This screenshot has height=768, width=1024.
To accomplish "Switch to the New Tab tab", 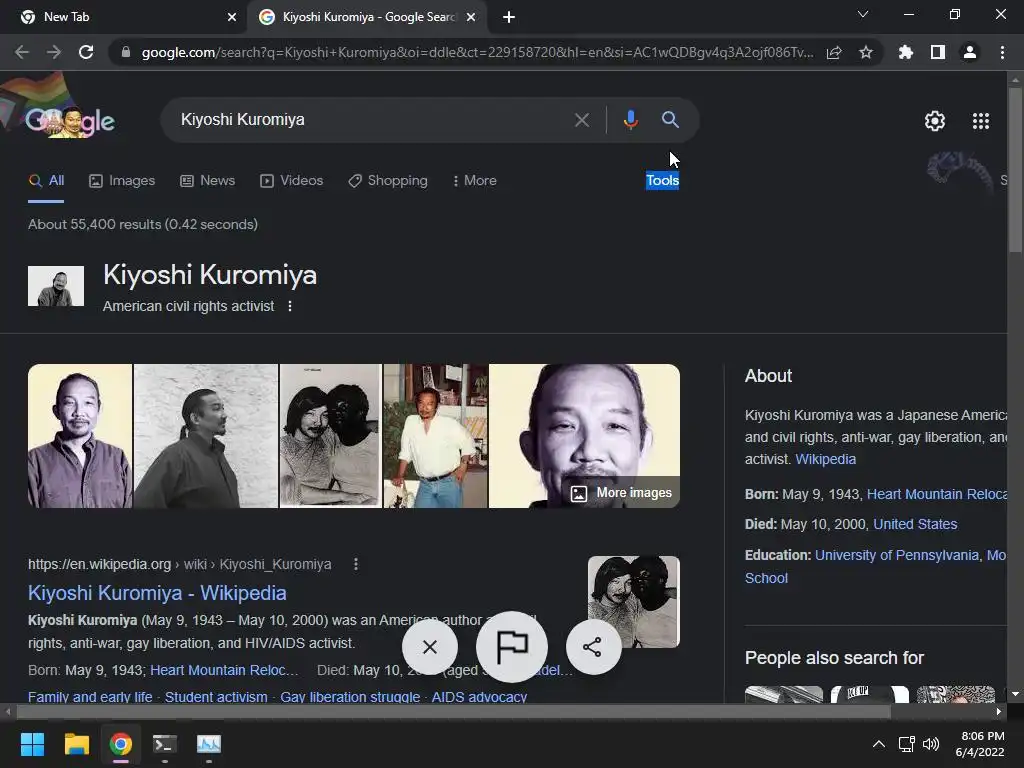I will click(x=123, y=17).
